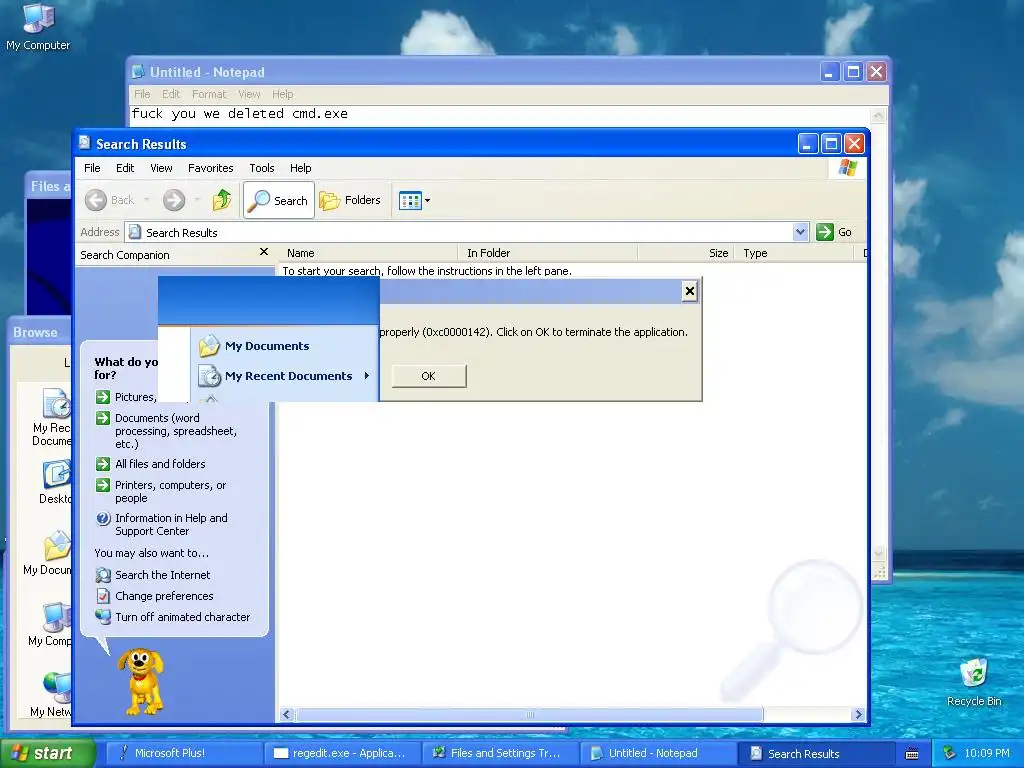Open the Start button
1024x768 pixels.
pos(47,753)
